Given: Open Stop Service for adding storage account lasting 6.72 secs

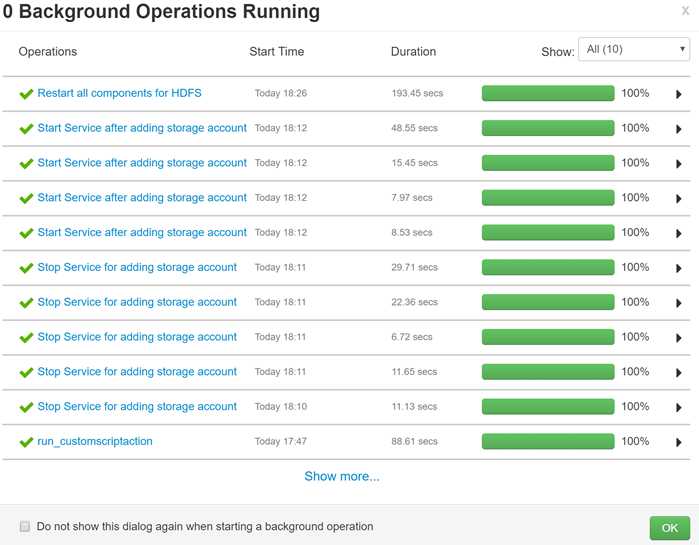Looking at the screenshot, I should coord(137,336).
